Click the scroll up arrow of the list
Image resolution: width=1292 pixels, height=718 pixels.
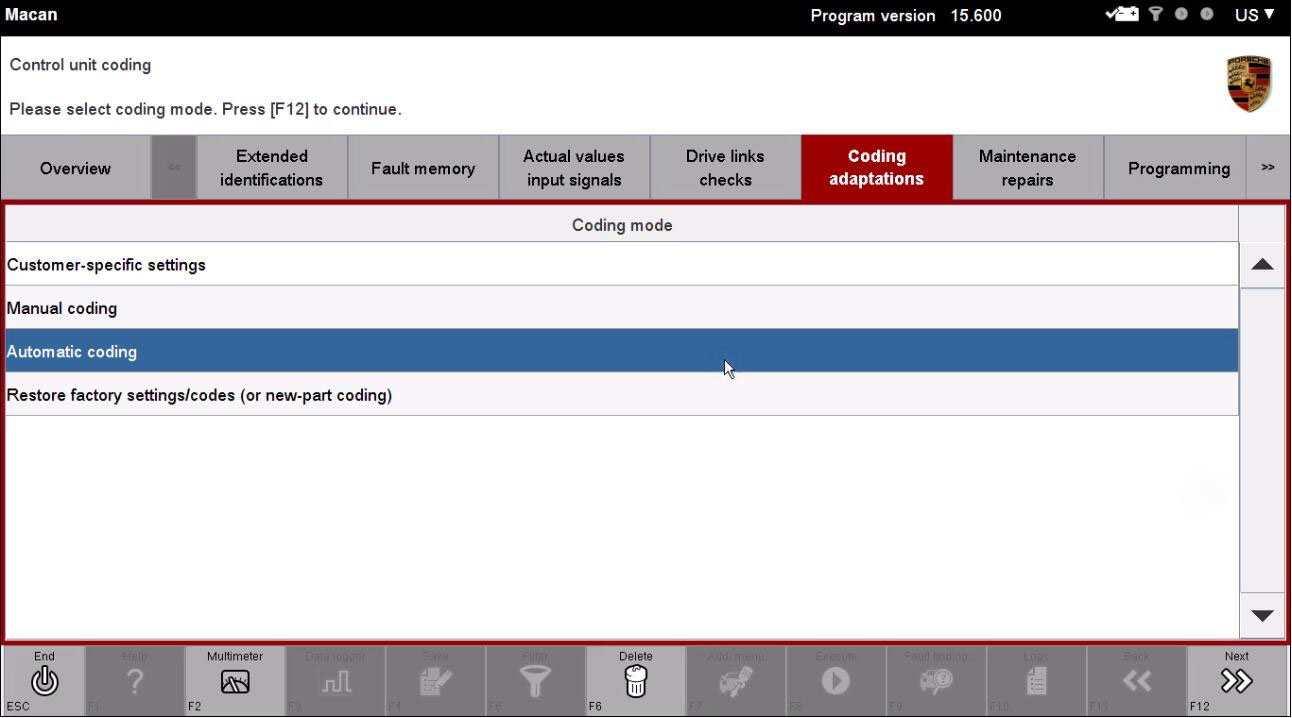click(x=1262, y=265)
